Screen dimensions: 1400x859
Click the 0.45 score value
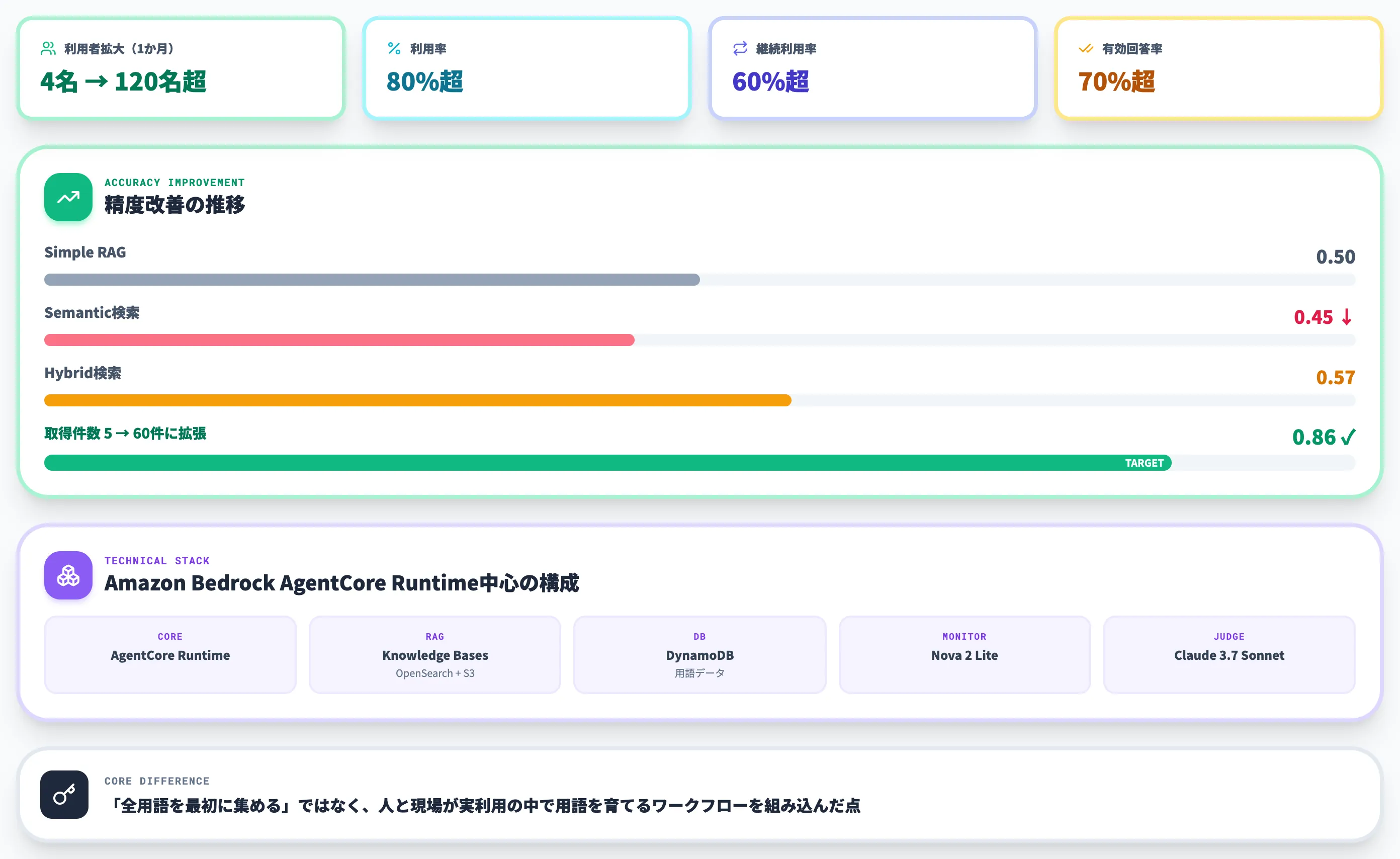1313,317
